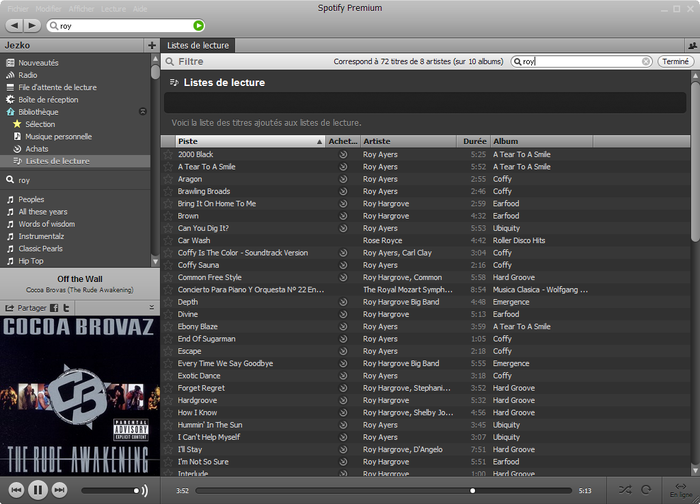The image size is (700, 504).
Task: Go forward with the right navigation arrow
Action: point(32,25)
